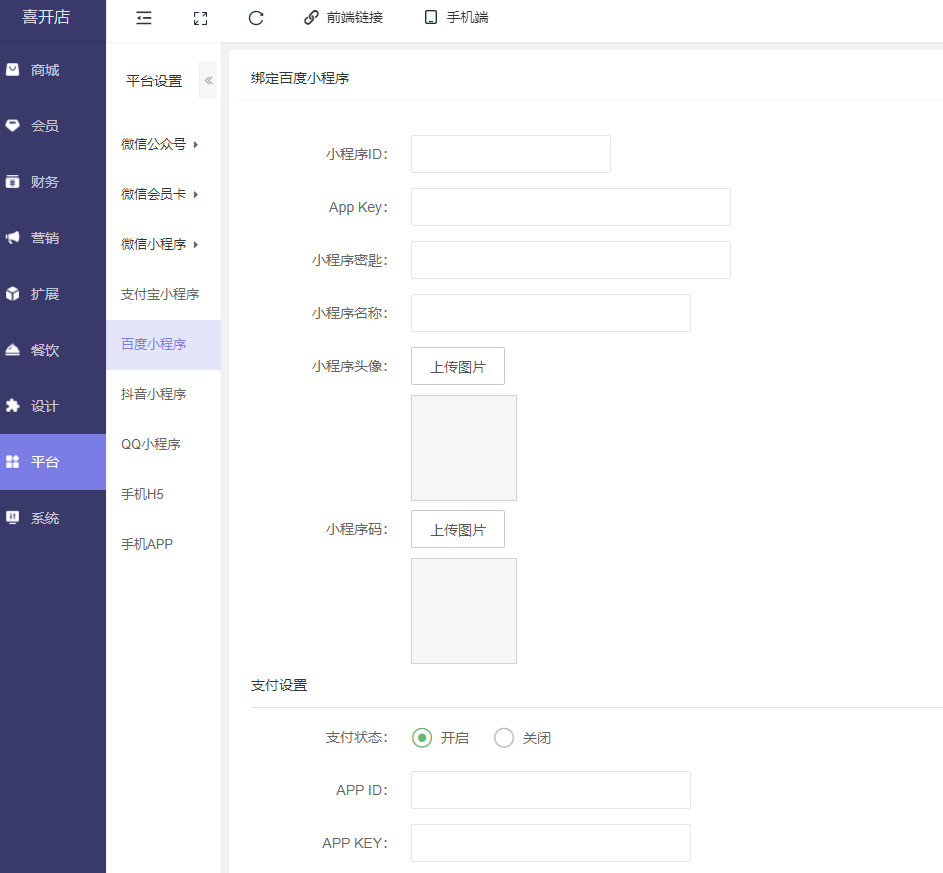Click the 支付设置 section heading
This screenshot has width=943, height=873.
click(x=279, y=685)
